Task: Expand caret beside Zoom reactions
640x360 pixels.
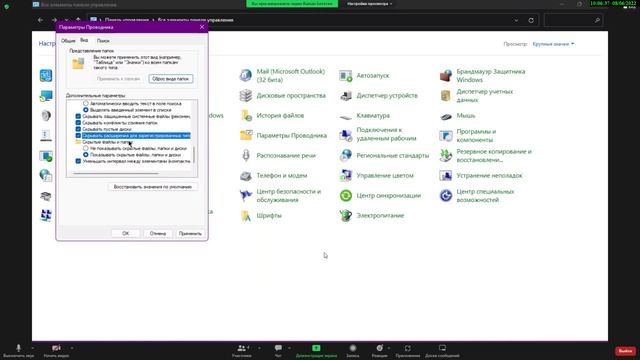Action: [389, 348]
